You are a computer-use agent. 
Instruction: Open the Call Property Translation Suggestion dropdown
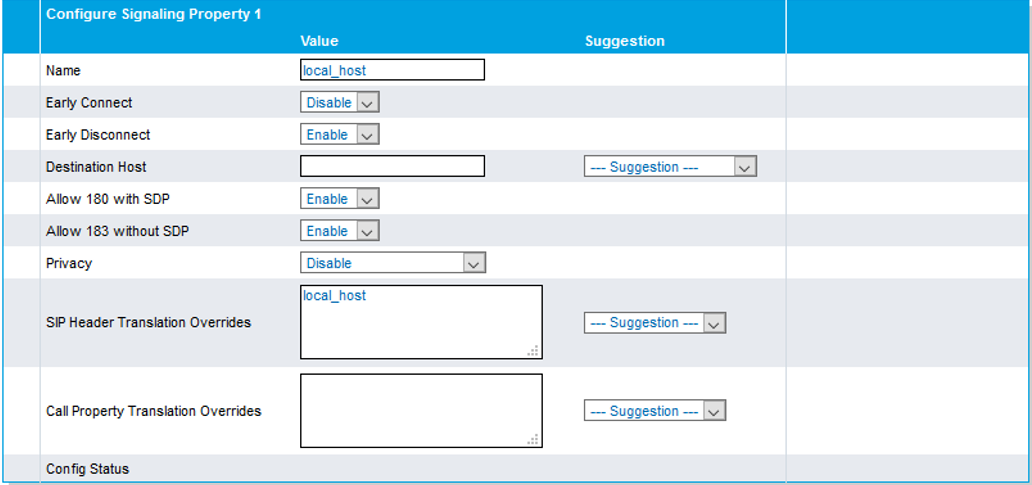tap(655, 411)
